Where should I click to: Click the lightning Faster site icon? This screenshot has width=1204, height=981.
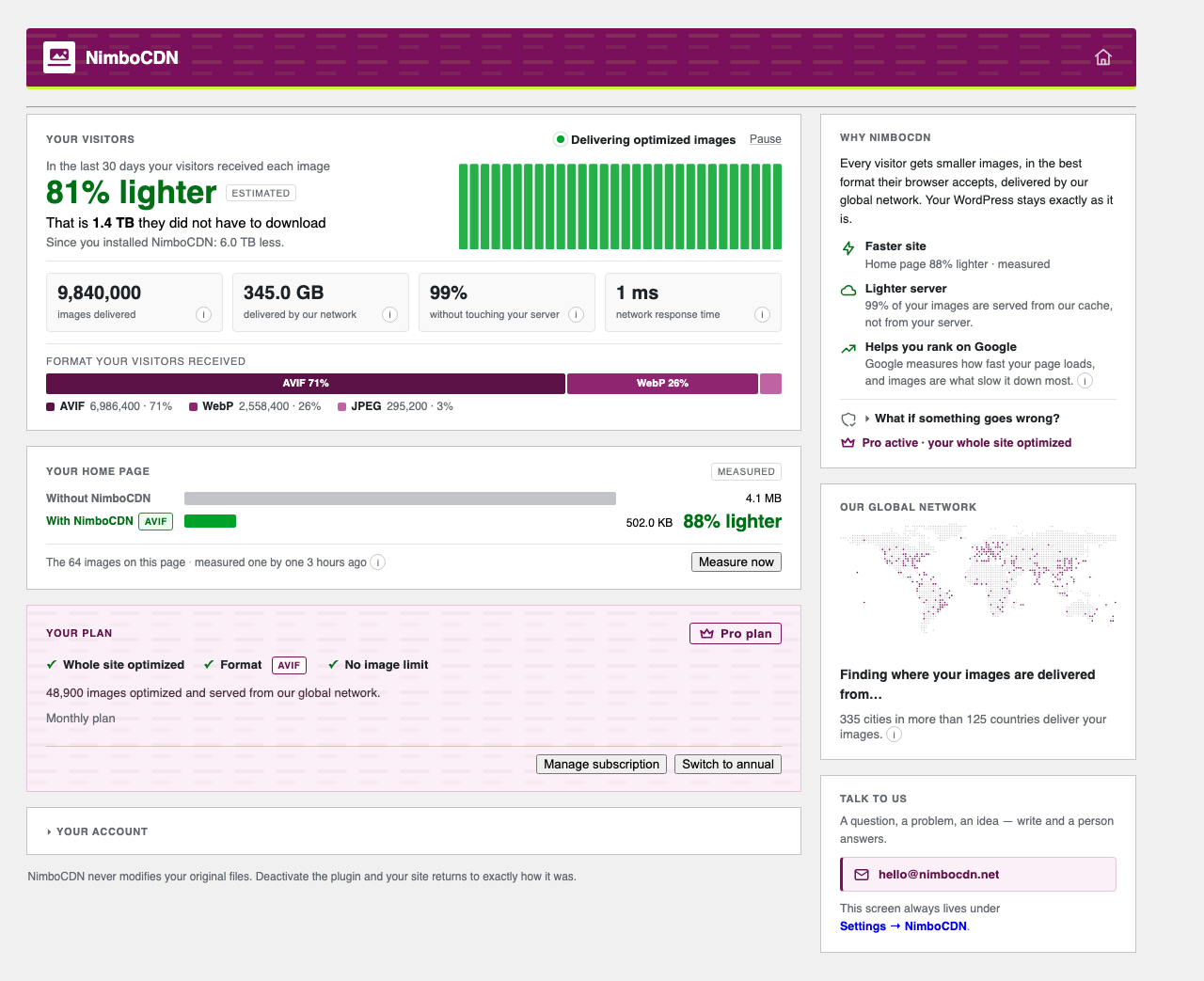click(x=848, y=247)
